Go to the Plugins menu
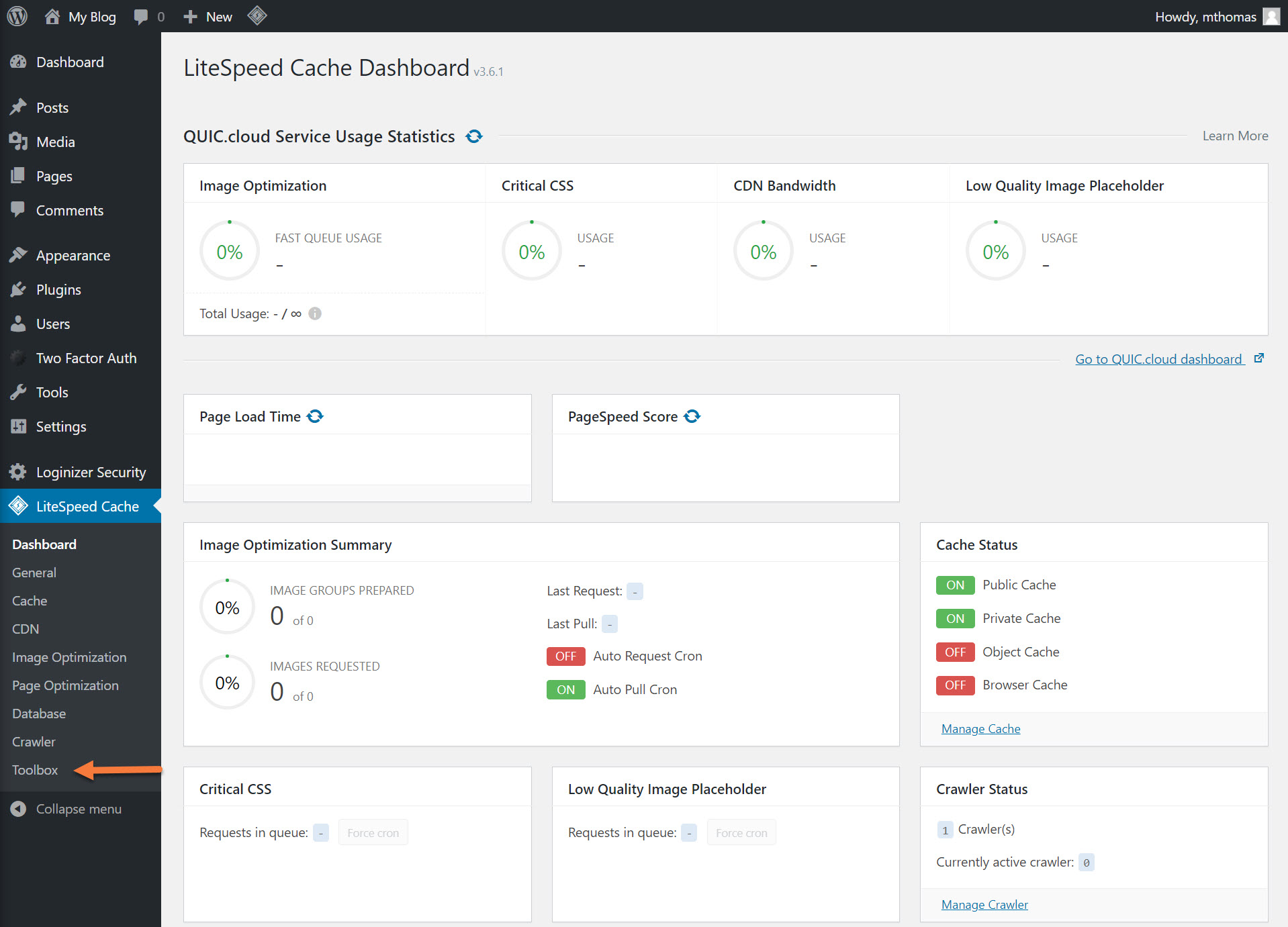1288x927 pixels. 58,290
